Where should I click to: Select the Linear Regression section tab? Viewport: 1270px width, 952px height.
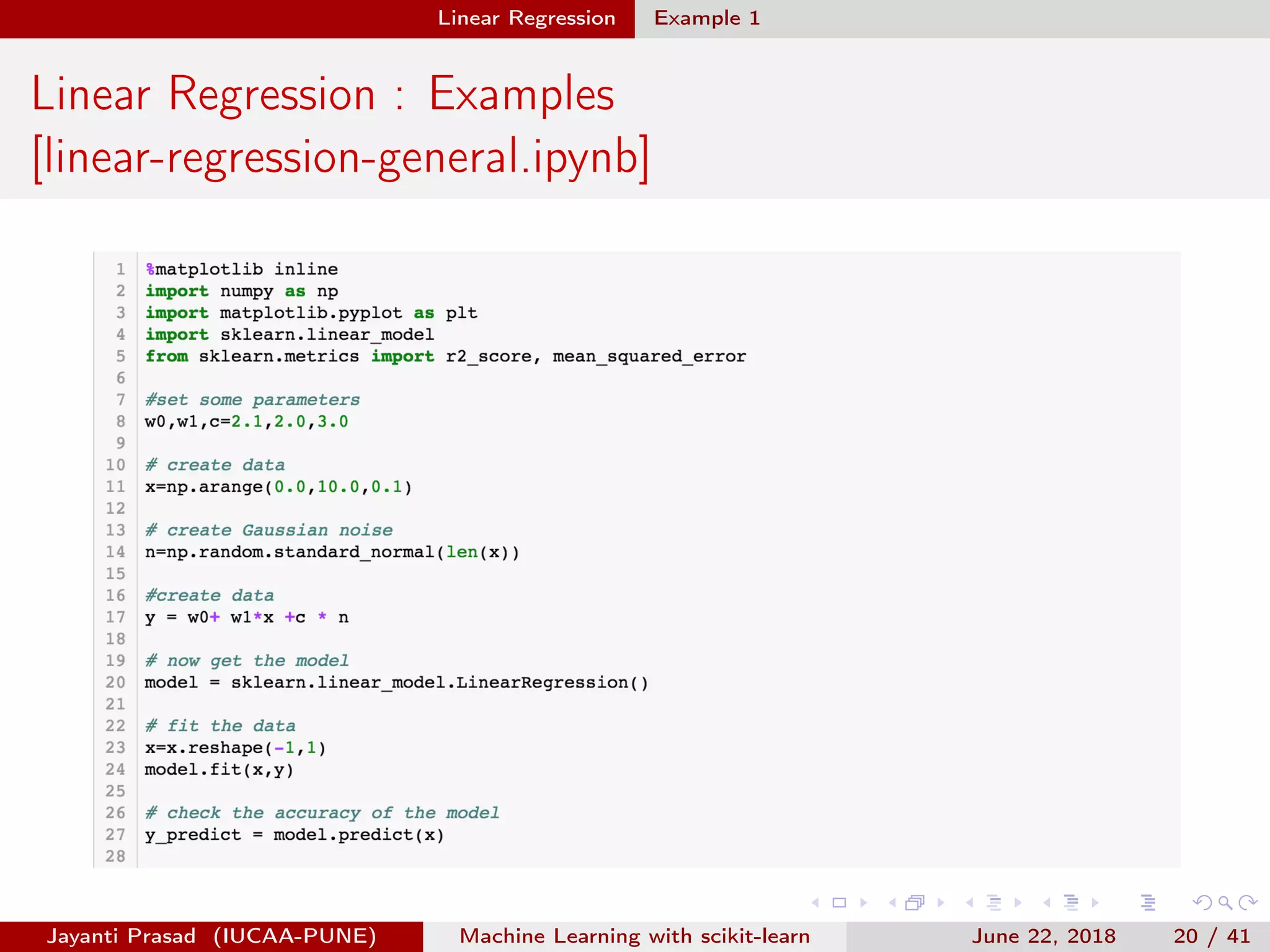pos(526,18)
